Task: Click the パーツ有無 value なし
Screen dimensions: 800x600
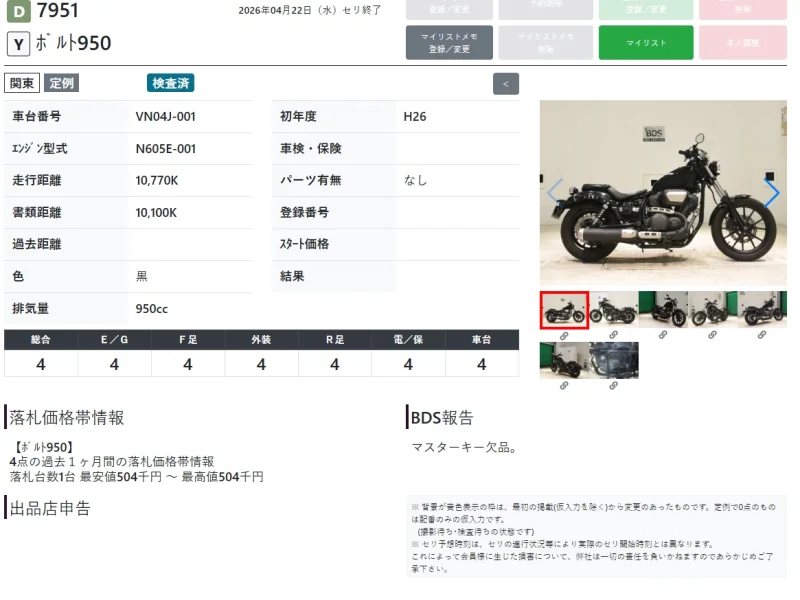Action: click(x=416, y=181)
